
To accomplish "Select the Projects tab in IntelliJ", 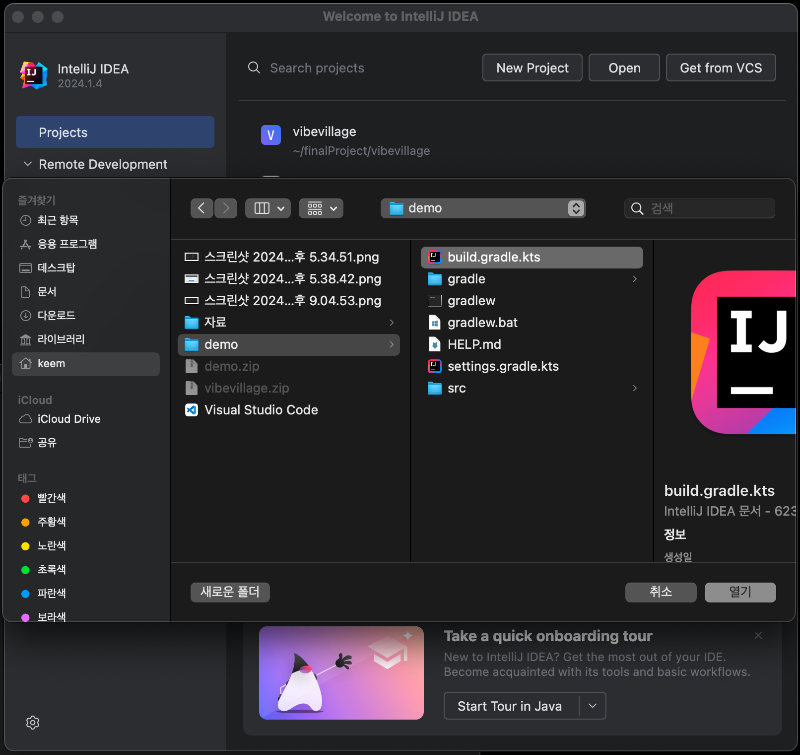I will tap(115, 132).
